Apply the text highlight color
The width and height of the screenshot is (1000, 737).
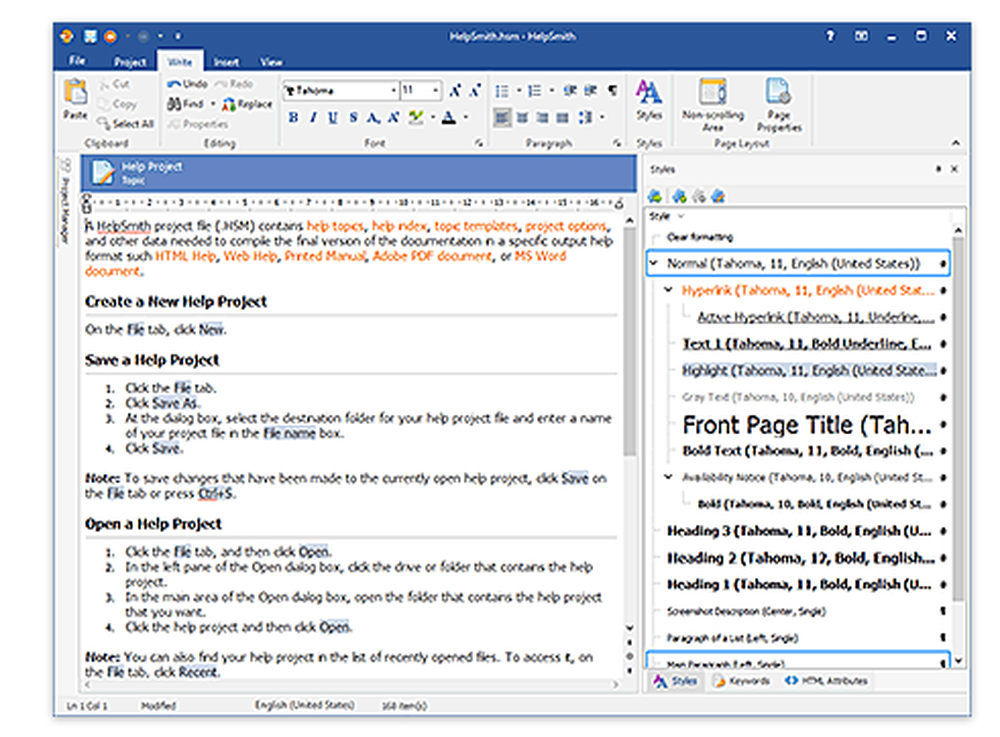click(416, 117)
